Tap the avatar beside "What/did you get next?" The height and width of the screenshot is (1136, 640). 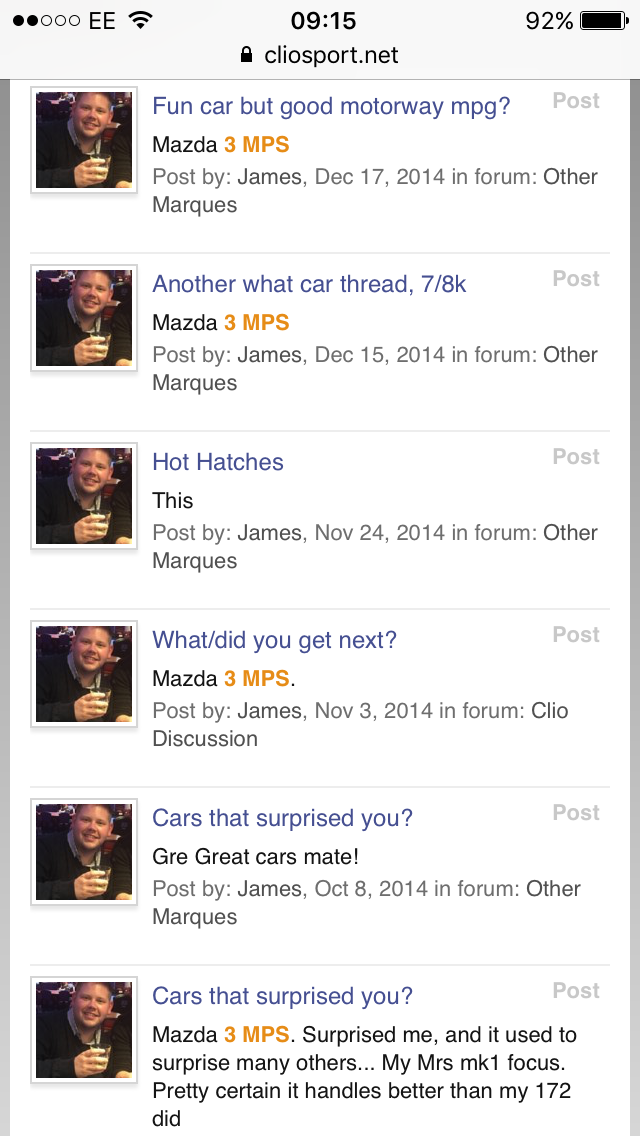84,674
